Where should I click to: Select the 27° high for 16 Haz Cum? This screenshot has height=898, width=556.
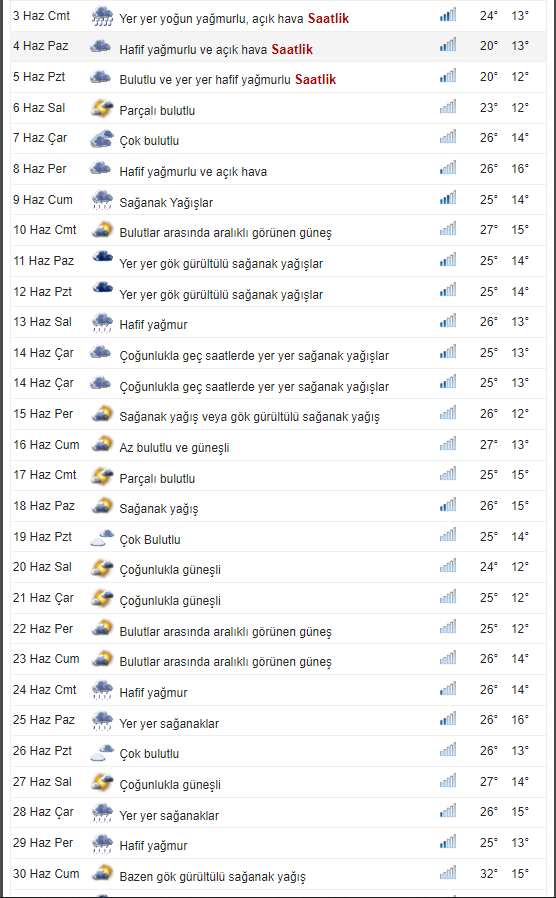point(489,444)
